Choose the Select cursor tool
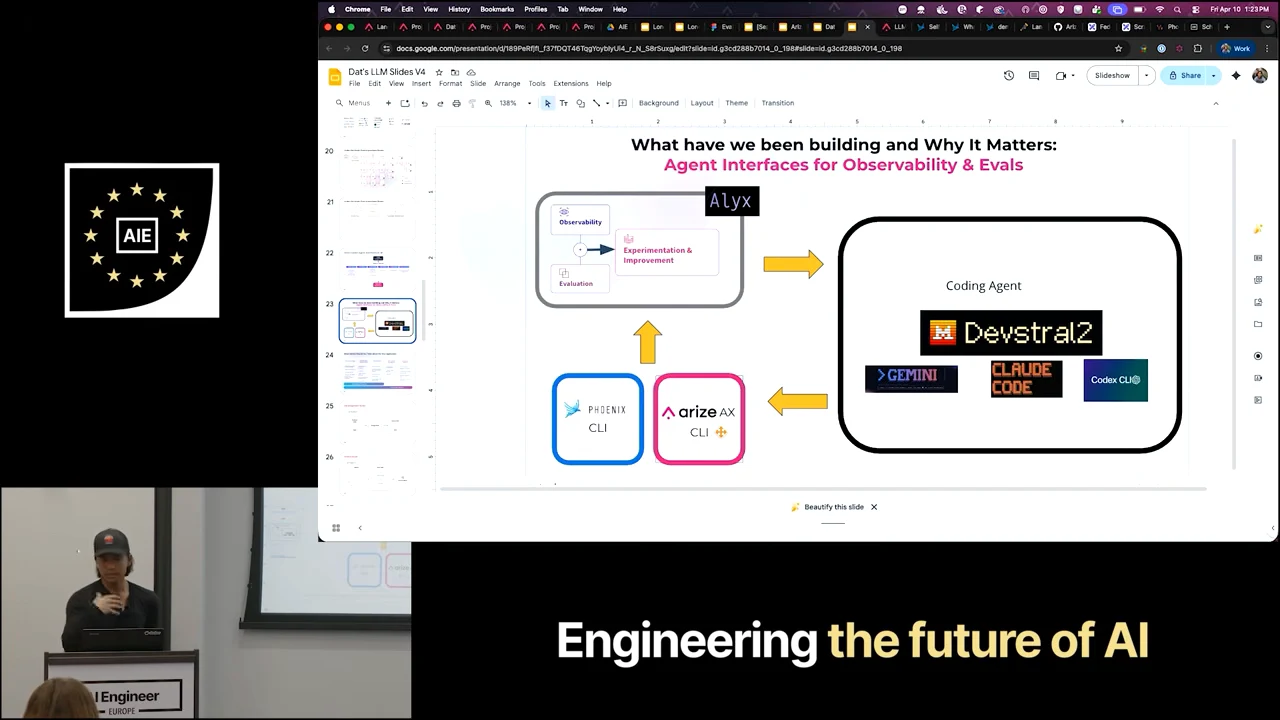The image size is (1280, 720). click(x=547, y=103)
